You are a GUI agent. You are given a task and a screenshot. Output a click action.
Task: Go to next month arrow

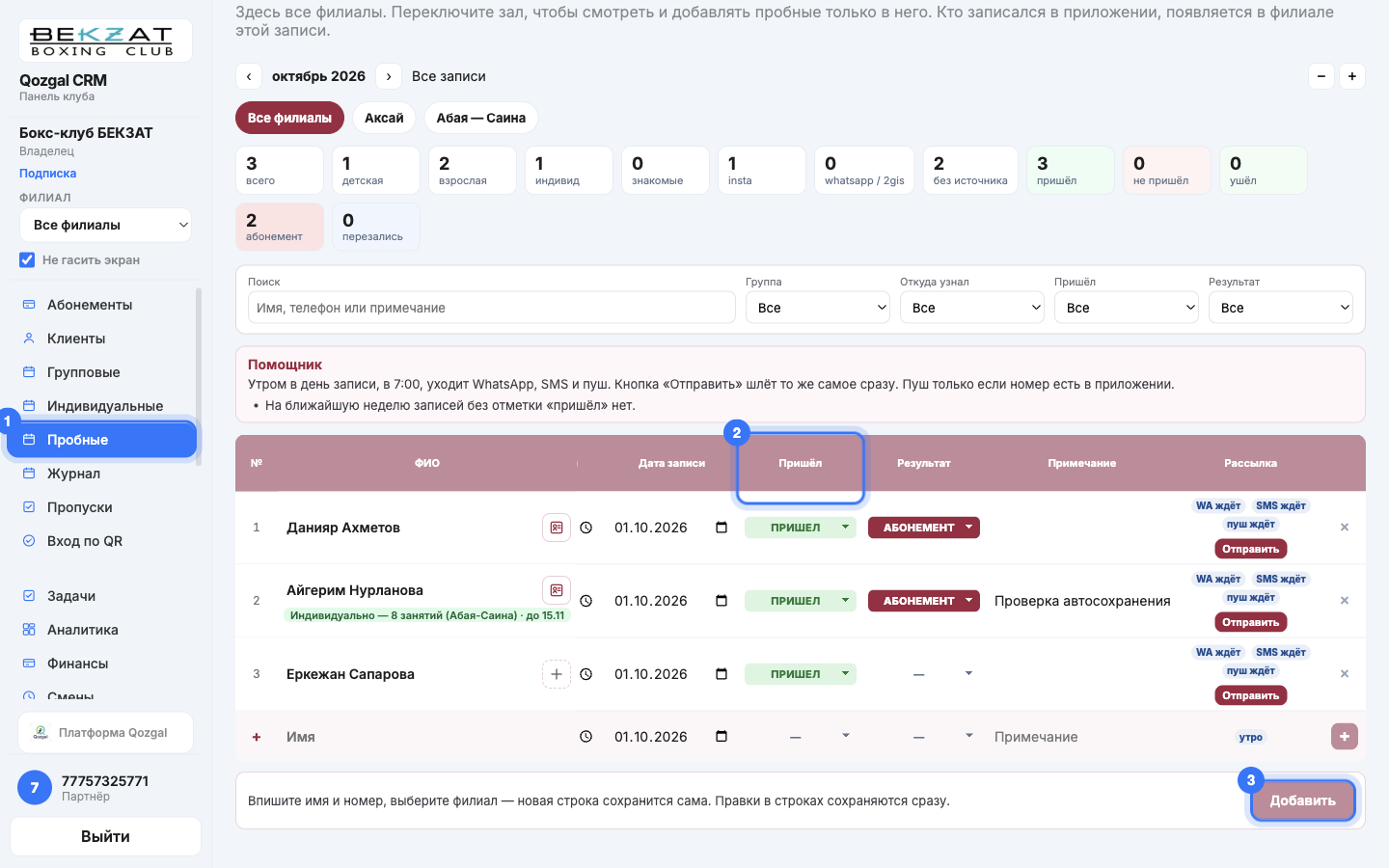(x=389, y=76)
